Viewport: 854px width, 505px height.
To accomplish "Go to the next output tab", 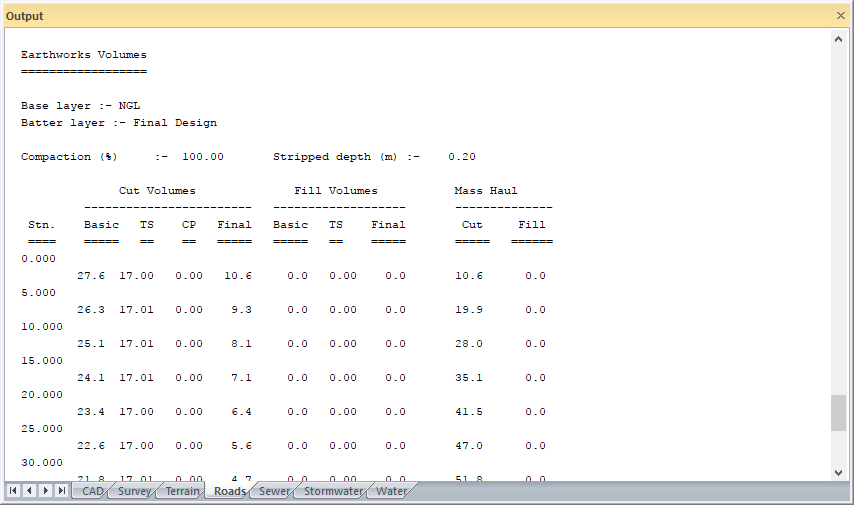I will click(x=46, y=491).
